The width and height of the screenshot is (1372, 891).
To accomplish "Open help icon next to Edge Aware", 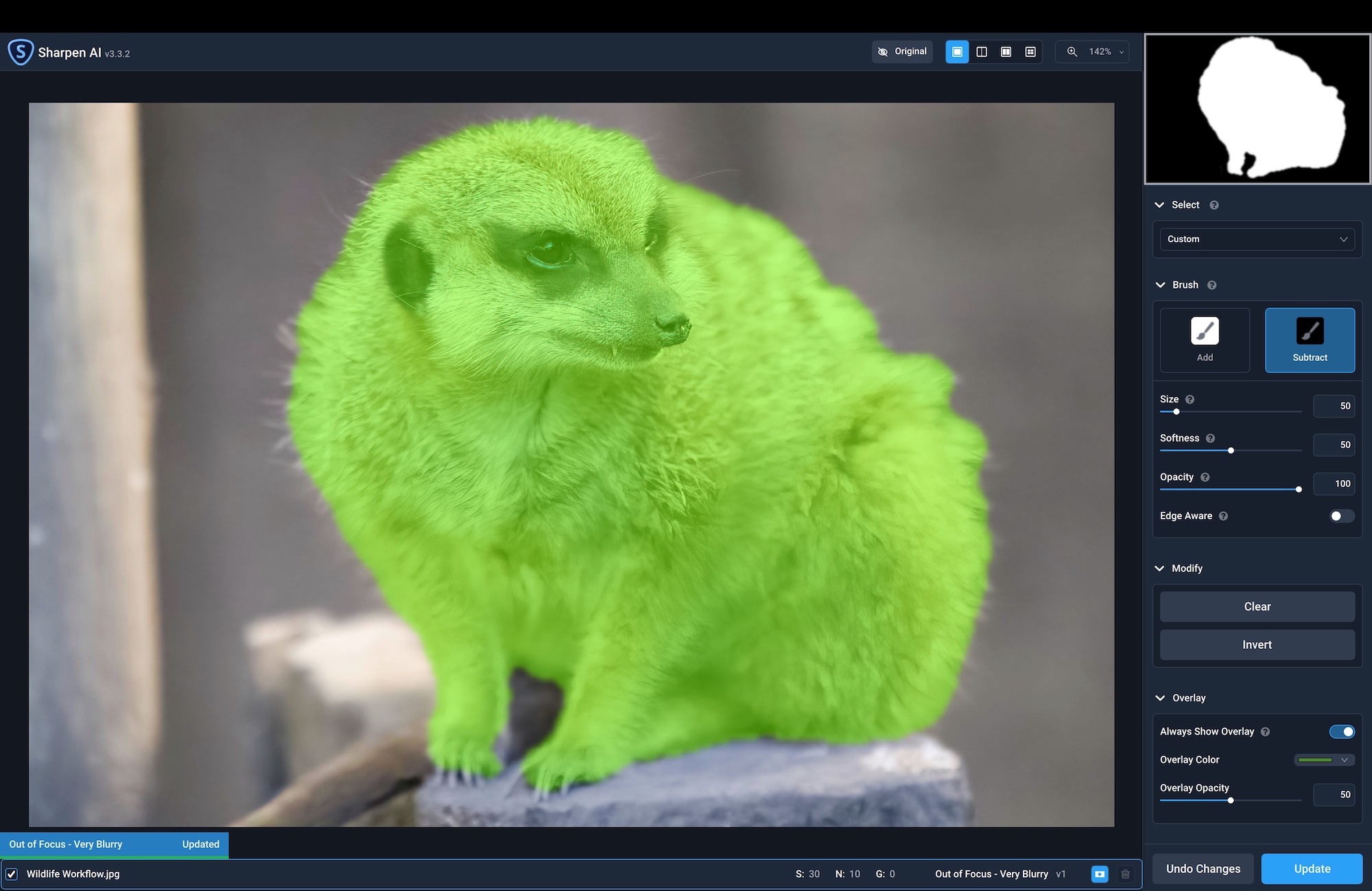I will point(1223,516).
